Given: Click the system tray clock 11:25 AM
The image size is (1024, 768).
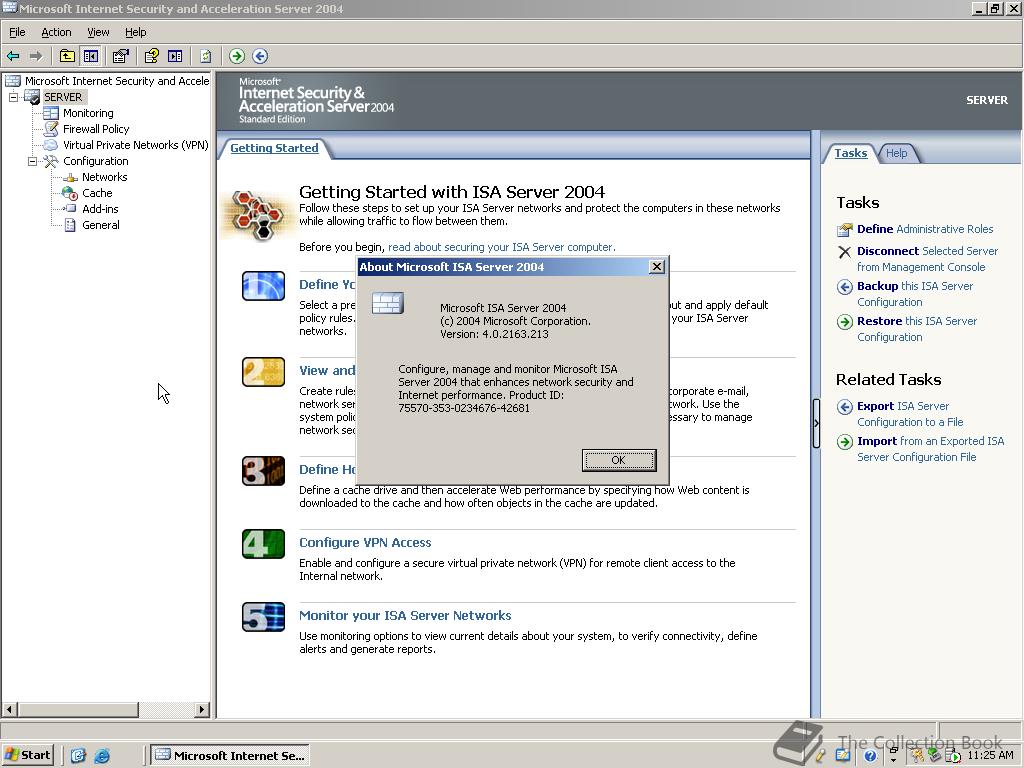Looking at the screenshot, I should (x=990, y=756).
